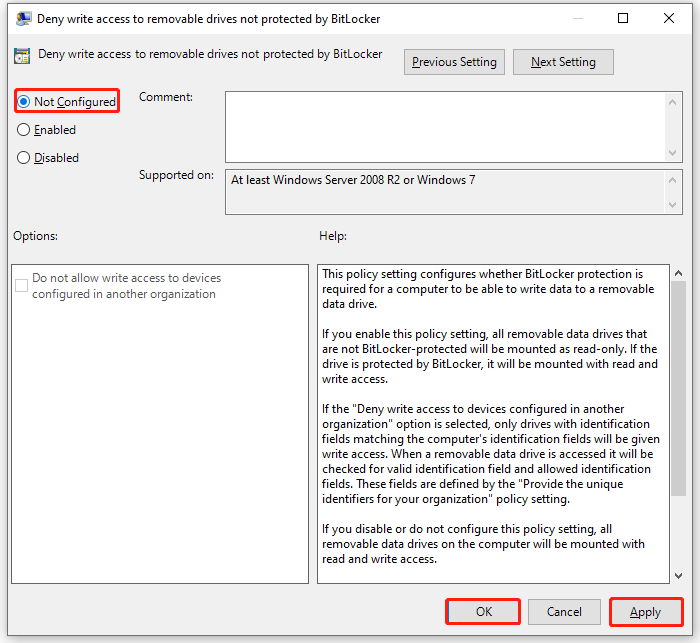The image size is (700, 643).
Task: Click Supported on scroll down arrow
Action: click(x=672, y=205)
